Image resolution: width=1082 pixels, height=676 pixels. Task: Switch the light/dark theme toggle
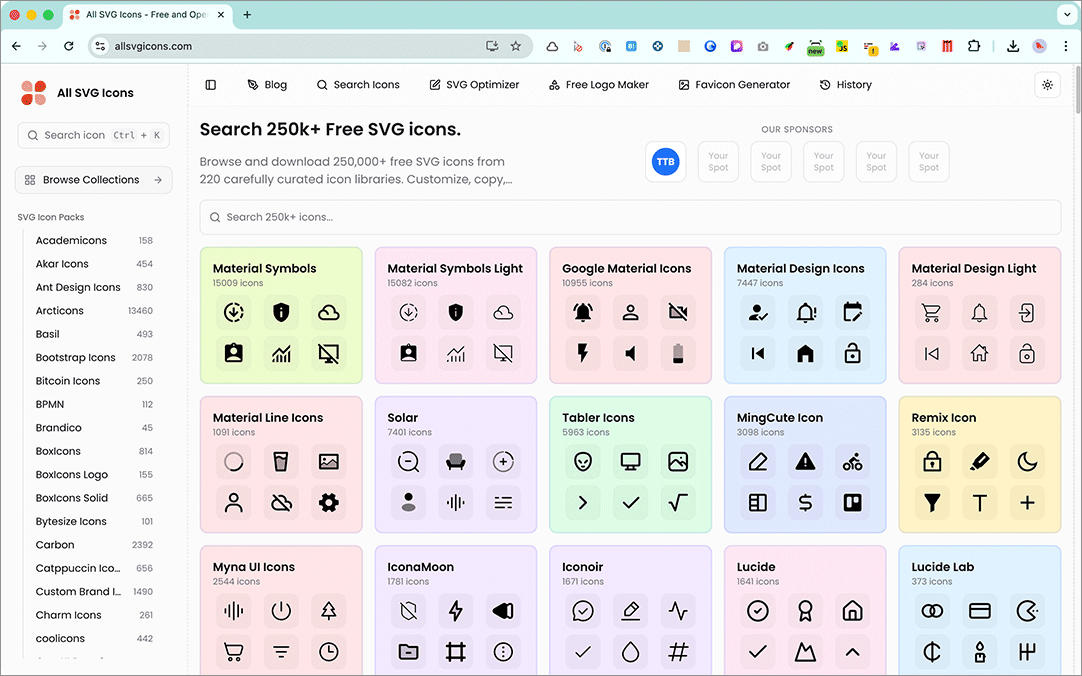point(1047,85)
